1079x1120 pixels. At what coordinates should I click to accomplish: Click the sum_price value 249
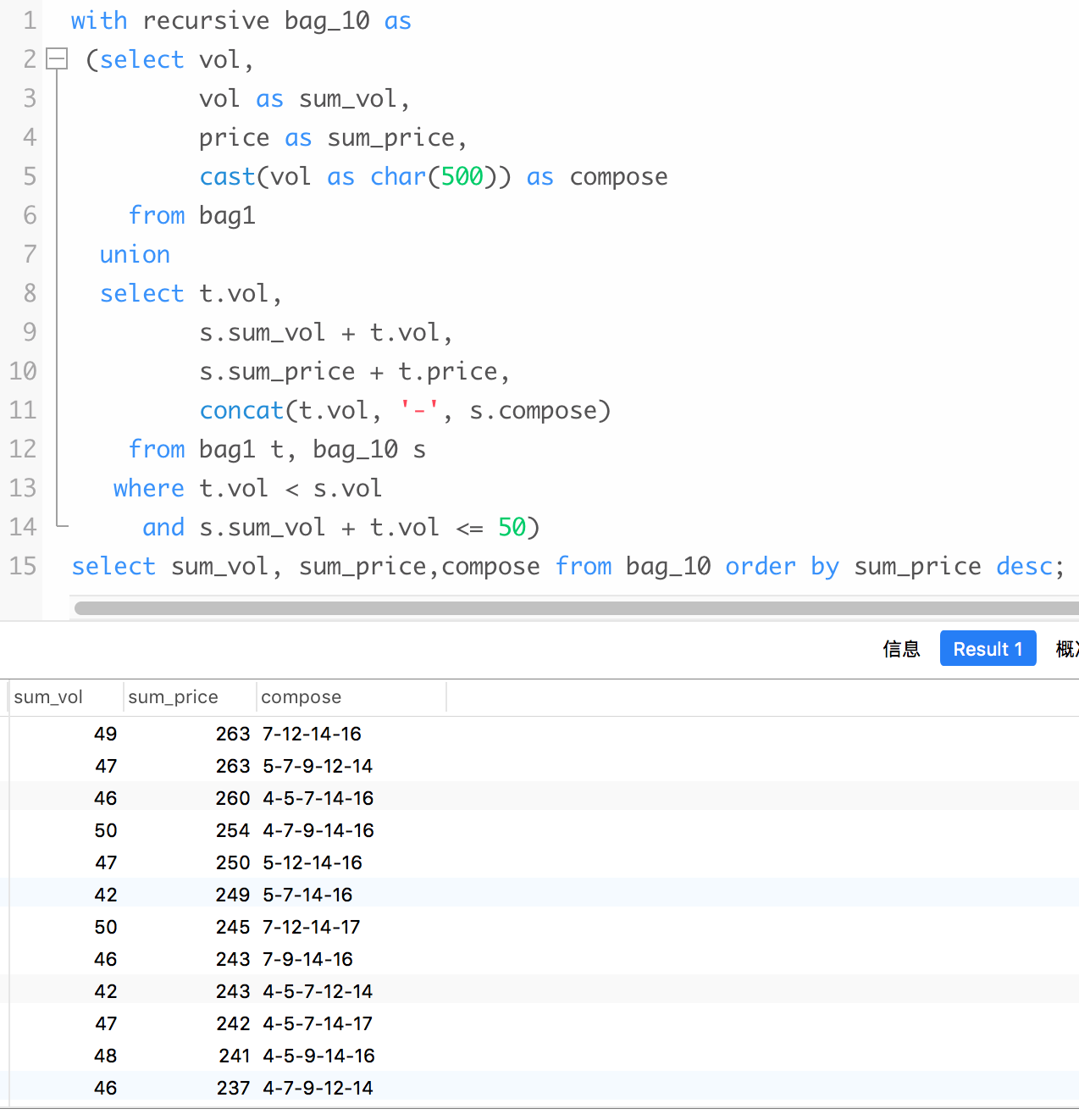tap(233, 895)
